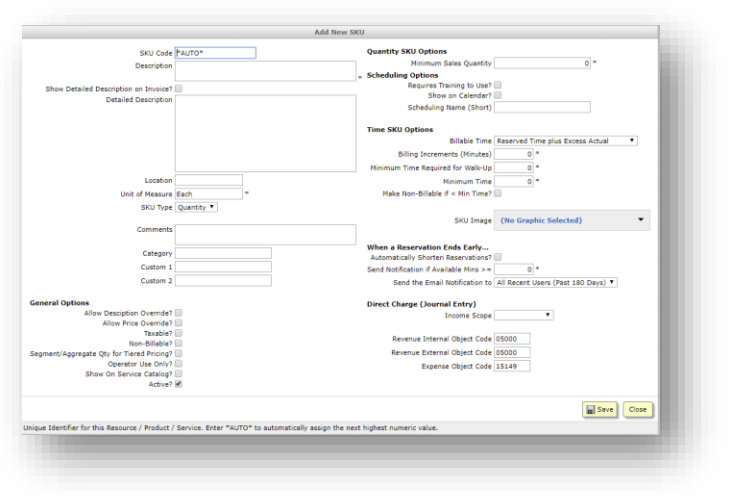Focus the Custom 2 field
Viewport: 736px width, 496px height.
pos(223,281)
